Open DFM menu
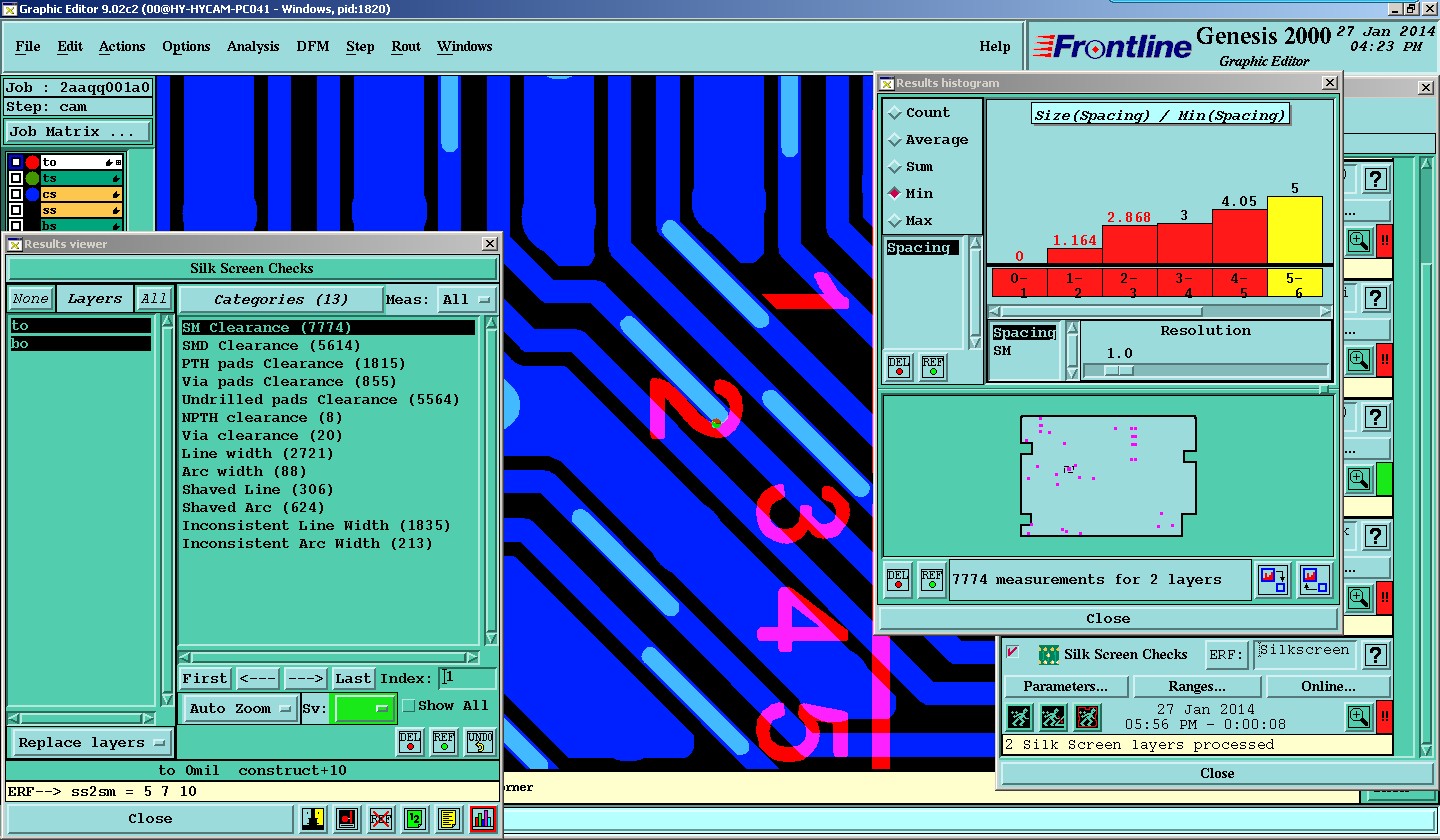1440x840 pixels. pos(313,46)
